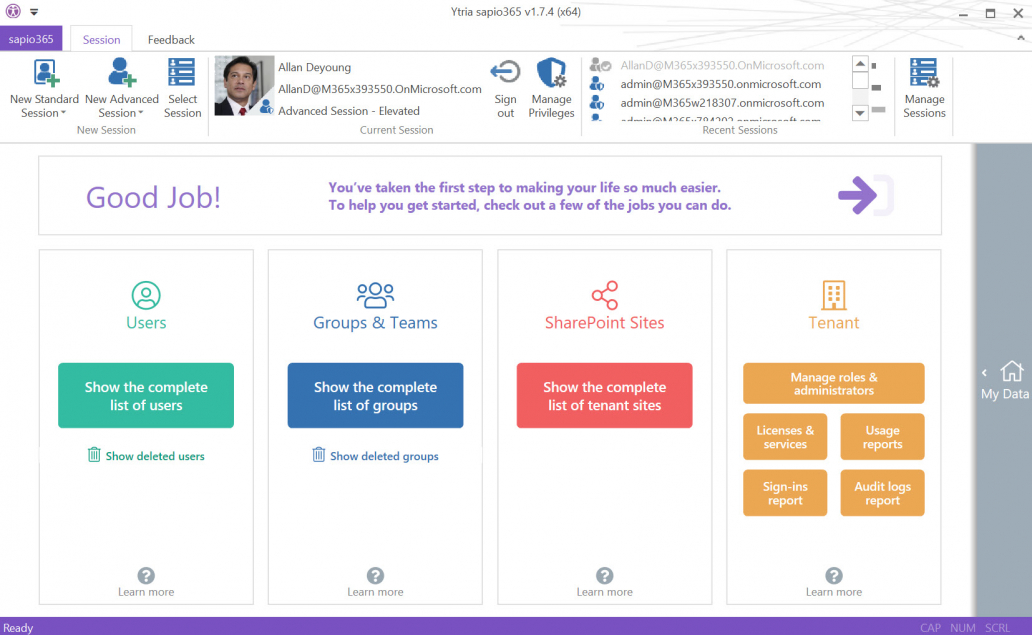Screen dimensions: 1032x635
Task: Expand the New Standard Session dropdown arrow
Action: (63, 113)
